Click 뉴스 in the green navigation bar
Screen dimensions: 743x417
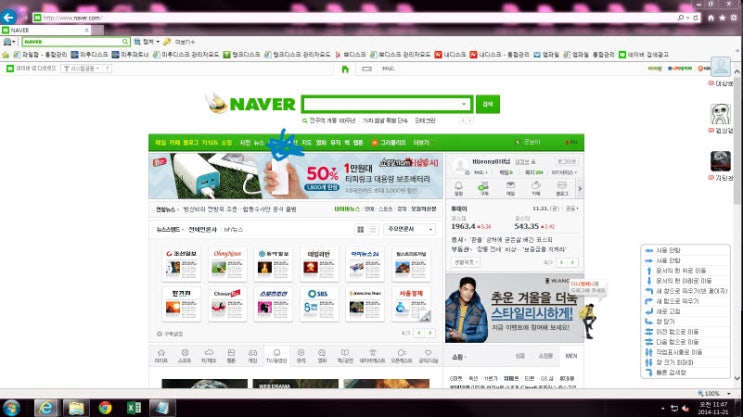258,143
